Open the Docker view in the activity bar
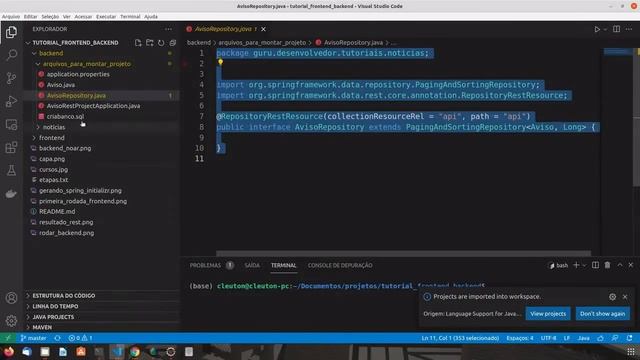 pos(11,193)
